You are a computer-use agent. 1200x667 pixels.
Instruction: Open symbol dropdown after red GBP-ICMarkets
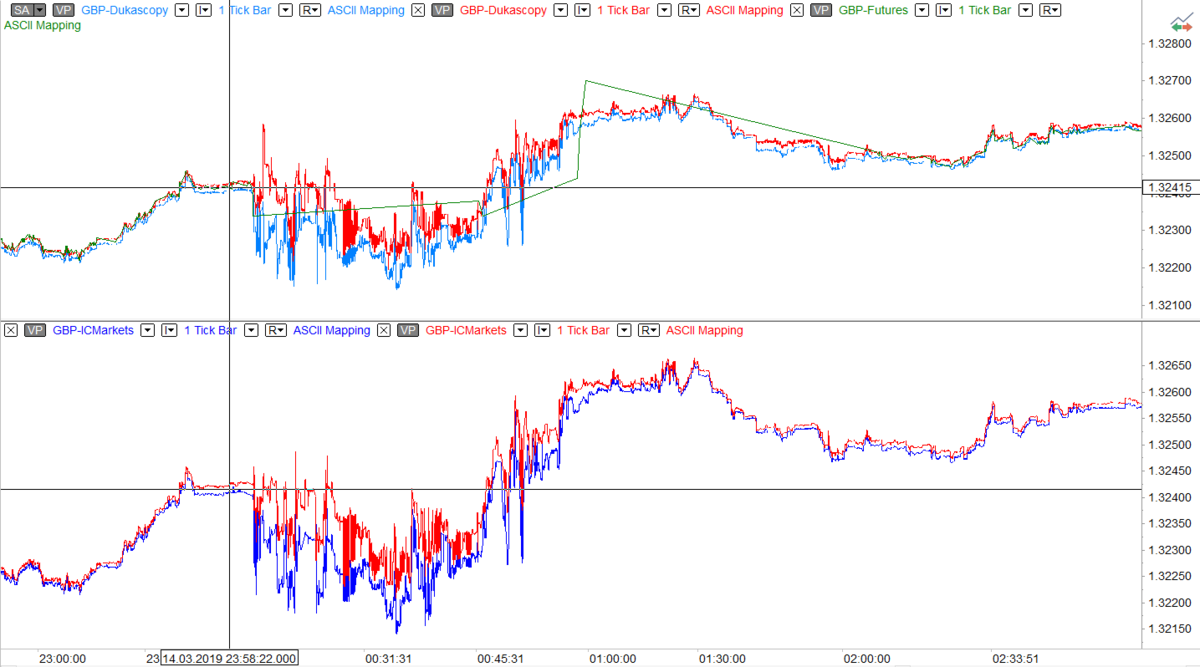(520, 330)
